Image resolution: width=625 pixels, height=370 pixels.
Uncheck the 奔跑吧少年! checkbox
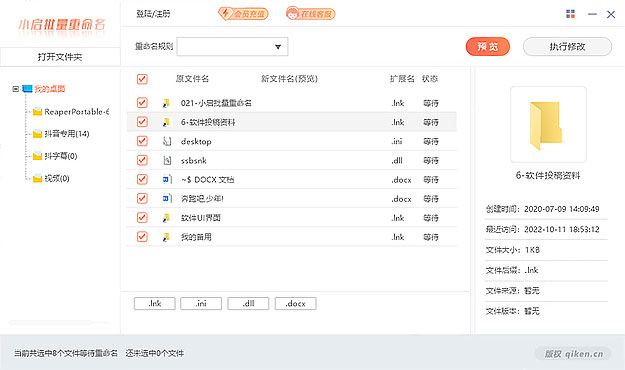(142, 199)
